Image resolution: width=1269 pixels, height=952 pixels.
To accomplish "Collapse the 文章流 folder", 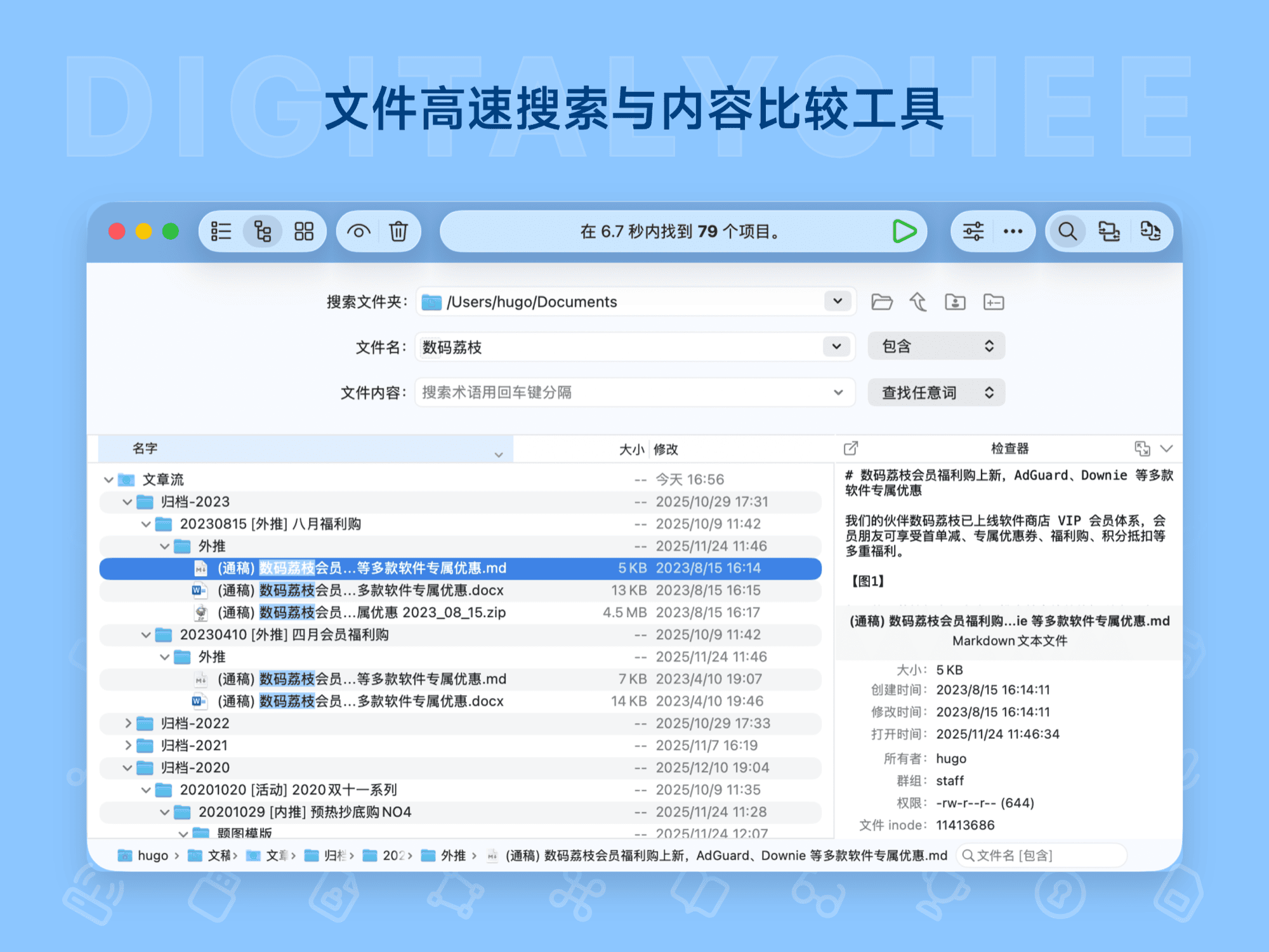I will pyautogui.click(x=108, y=479).
